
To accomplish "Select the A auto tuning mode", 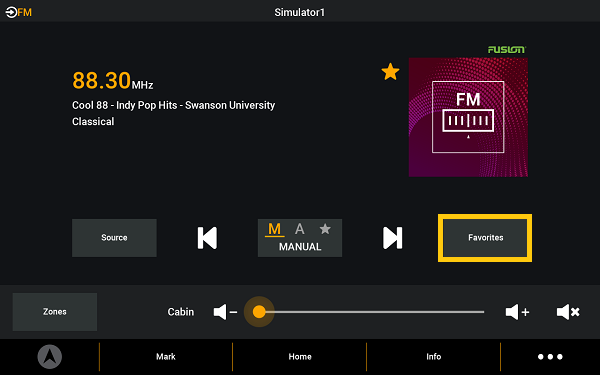I will click(x=300, y=229).
